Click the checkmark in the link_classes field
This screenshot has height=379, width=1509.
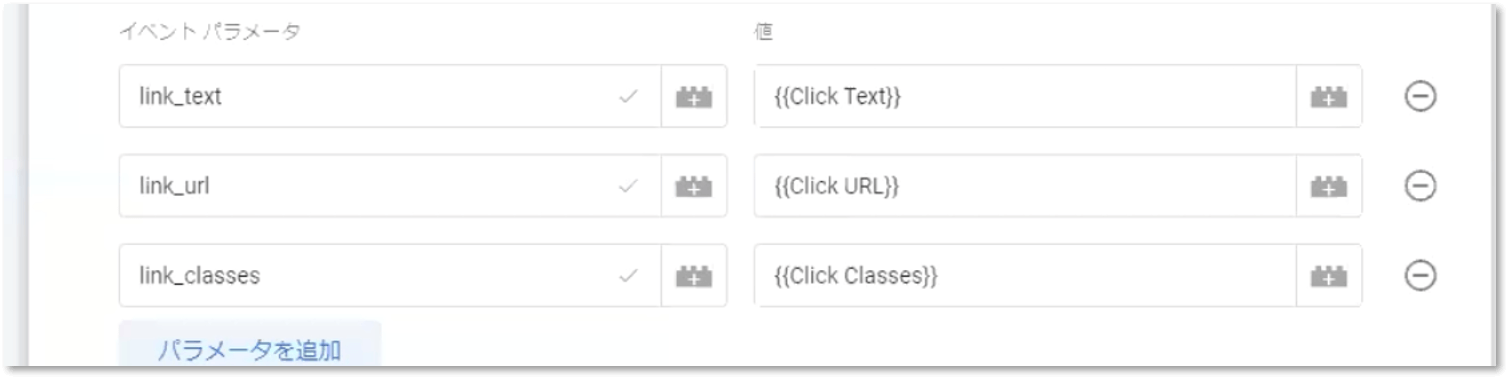coord(629,276)
